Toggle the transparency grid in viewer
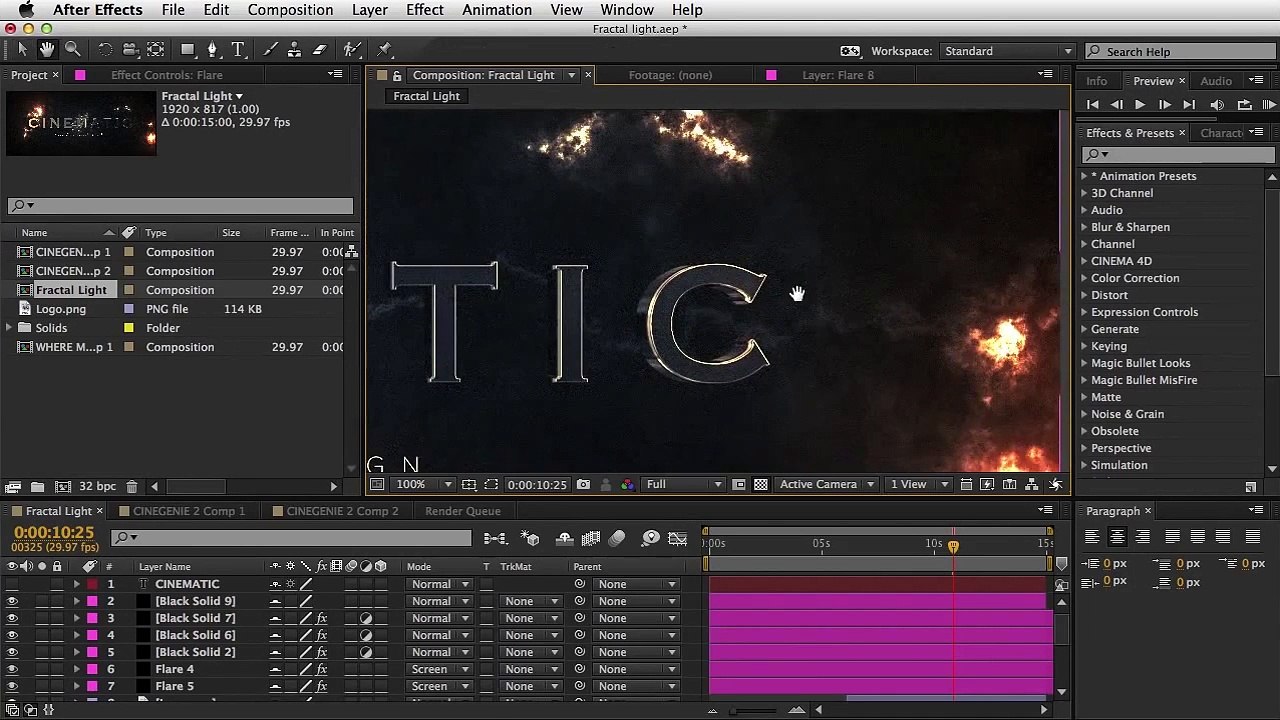Screen dimensions: 1280x720 (761, 485)
